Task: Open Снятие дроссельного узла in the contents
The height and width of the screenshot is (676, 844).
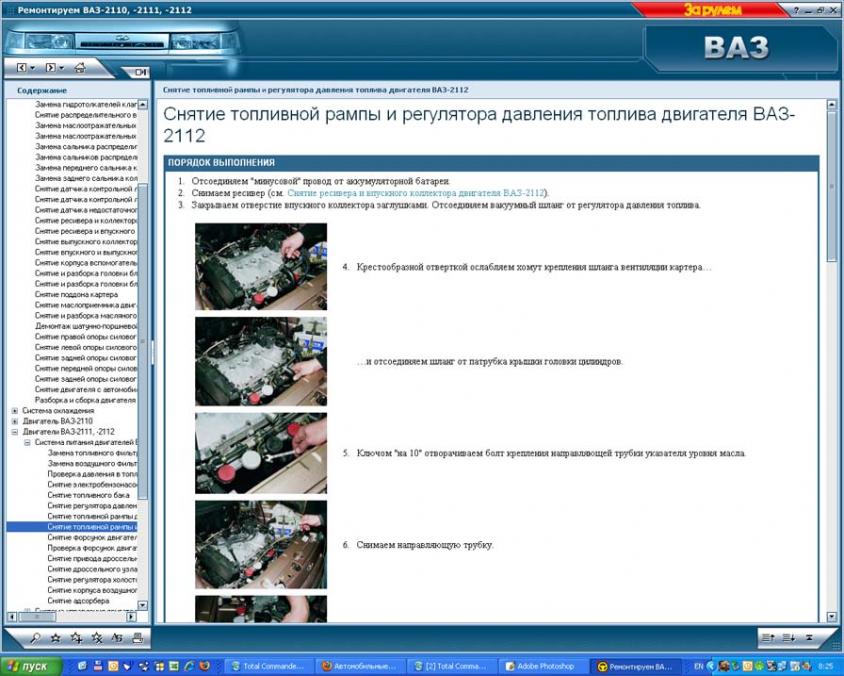Action: [x=92, y=569]
